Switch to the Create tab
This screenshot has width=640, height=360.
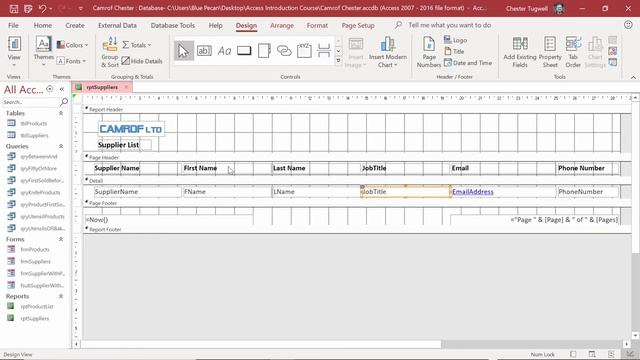pos(75,25)
